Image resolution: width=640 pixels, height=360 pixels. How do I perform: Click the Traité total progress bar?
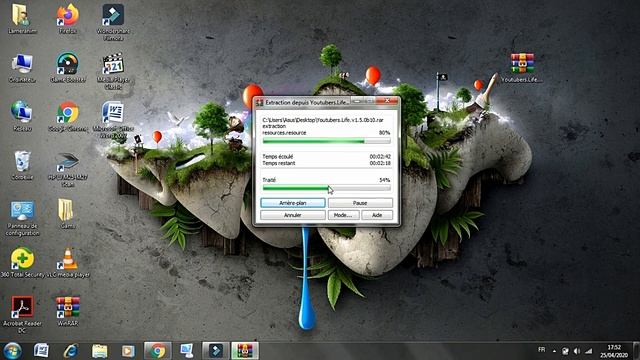coord(326,188)
